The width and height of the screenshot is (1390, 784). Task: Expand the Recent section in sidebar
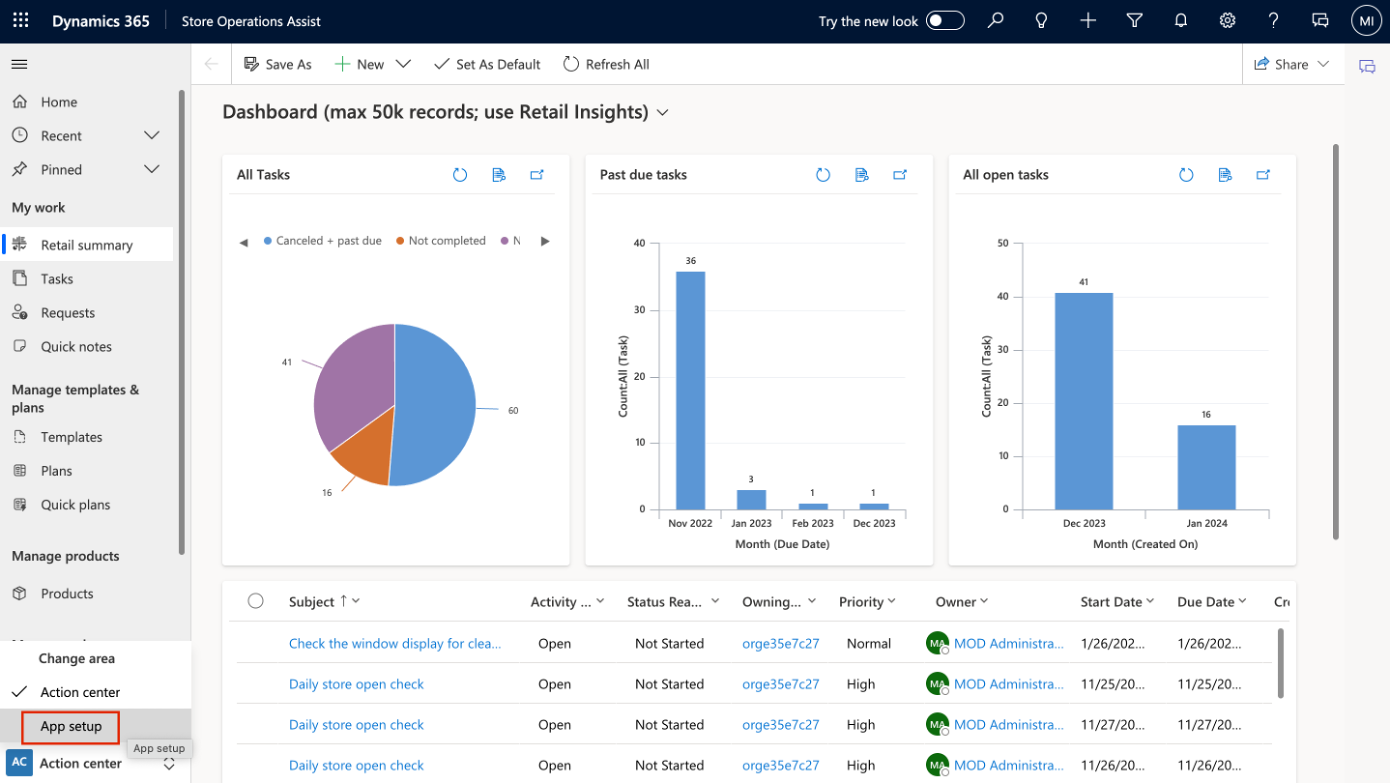click(152, 135)
